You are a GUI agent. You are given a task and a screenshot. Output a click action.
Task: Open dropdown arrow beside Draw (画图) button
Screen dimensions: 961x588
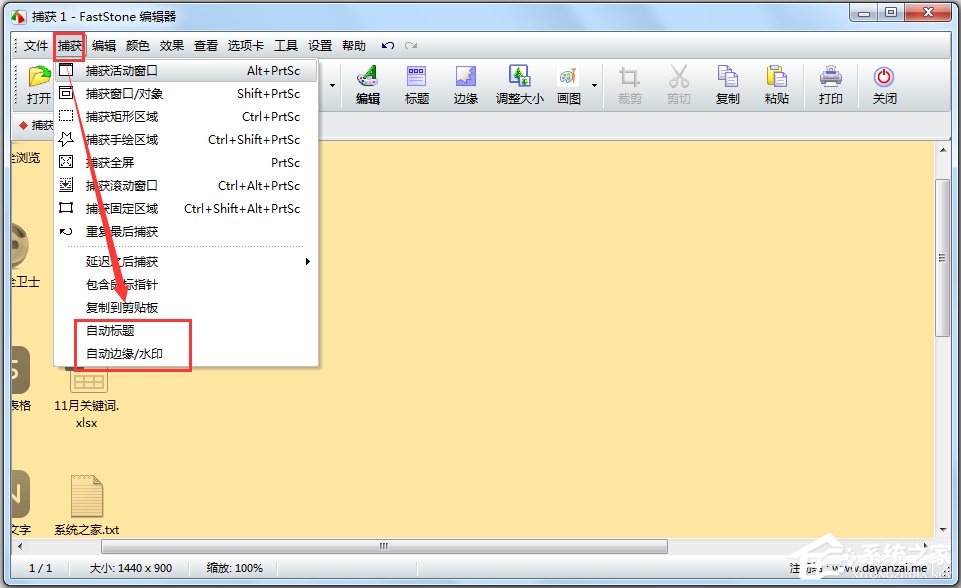(x=595, y=85)
